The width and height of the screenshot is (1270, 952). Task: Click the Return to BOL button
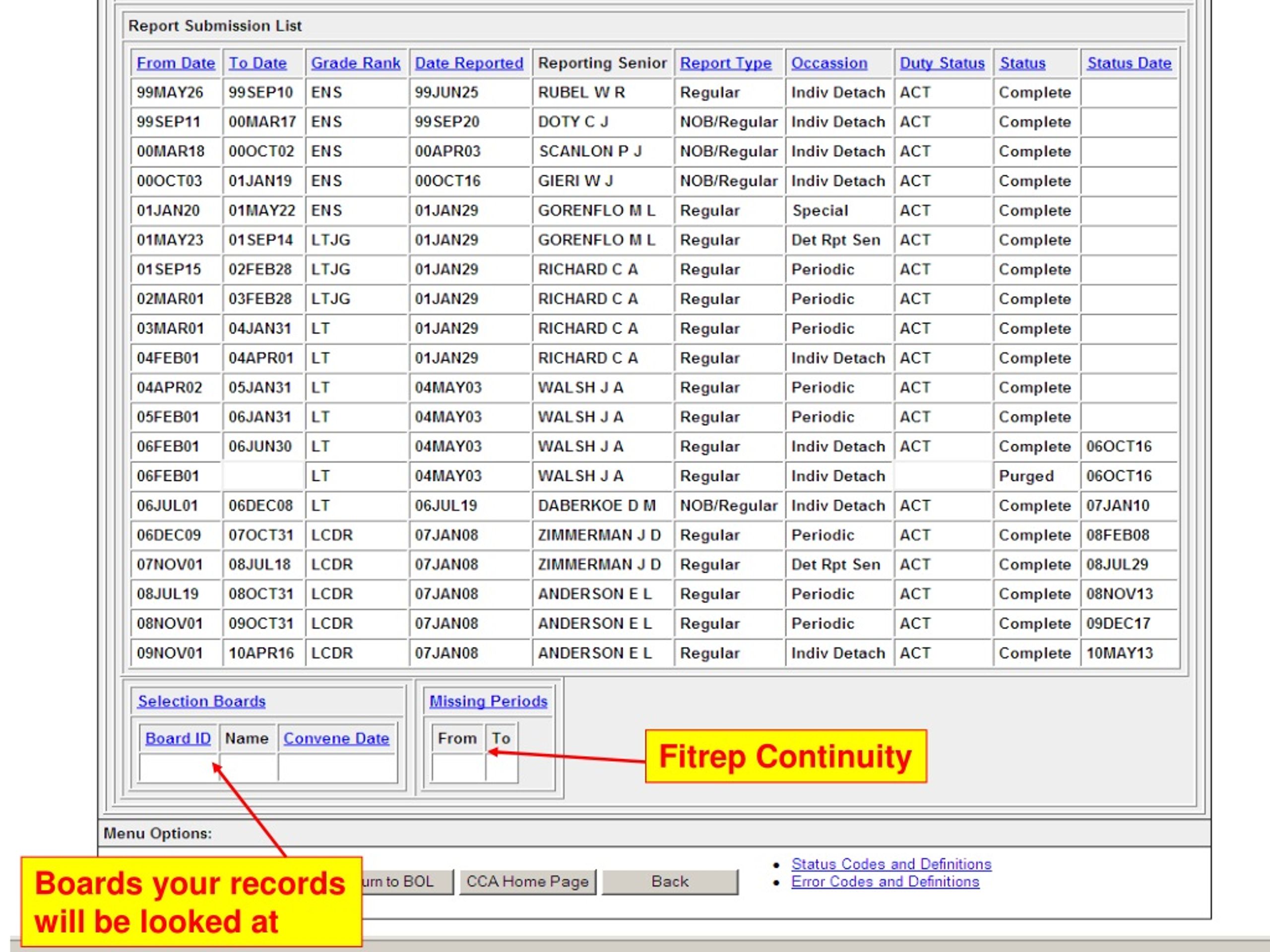[x=408, y=882]
